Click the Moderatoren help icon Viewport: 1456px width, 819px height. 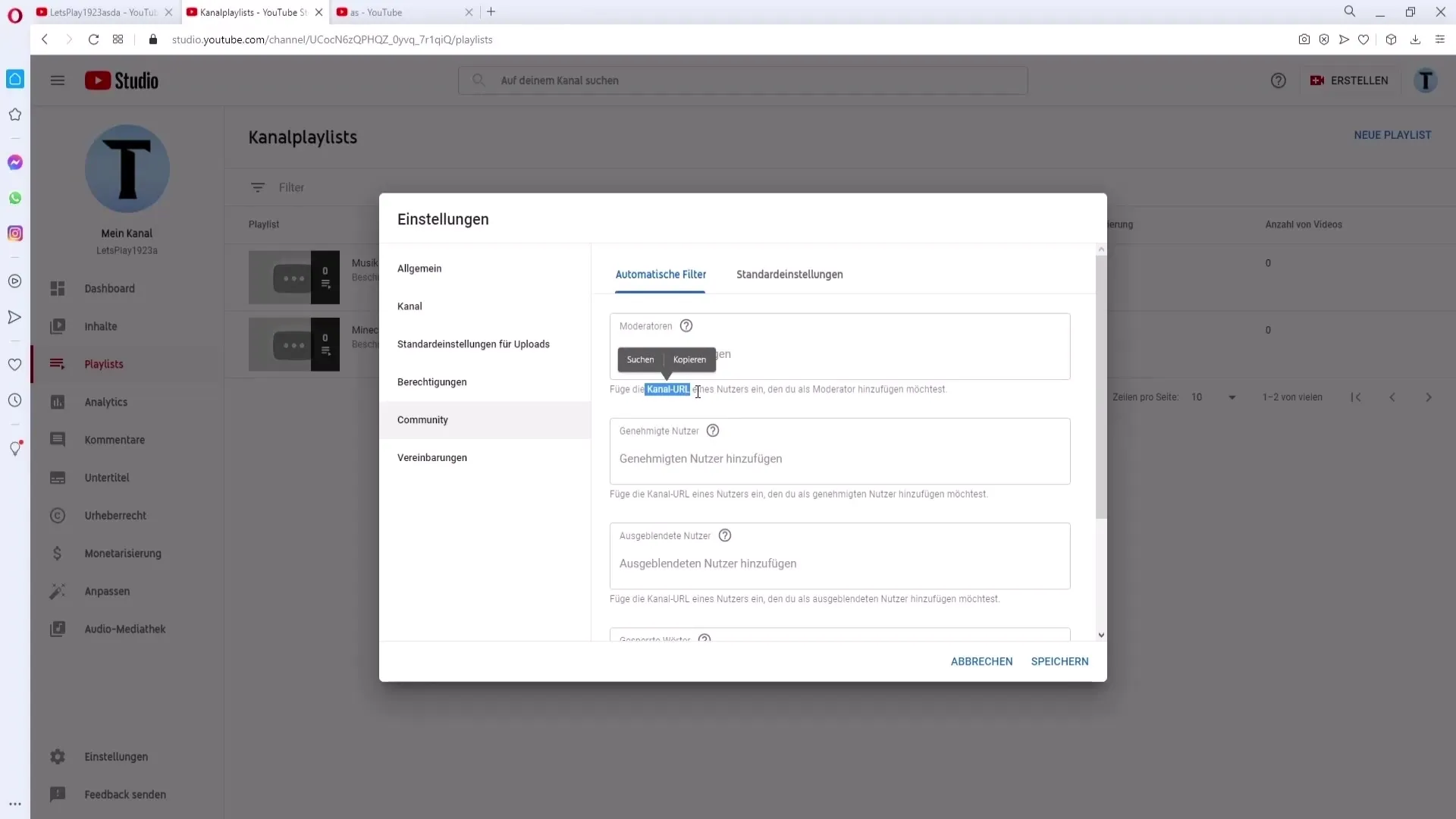pos(686,326)
